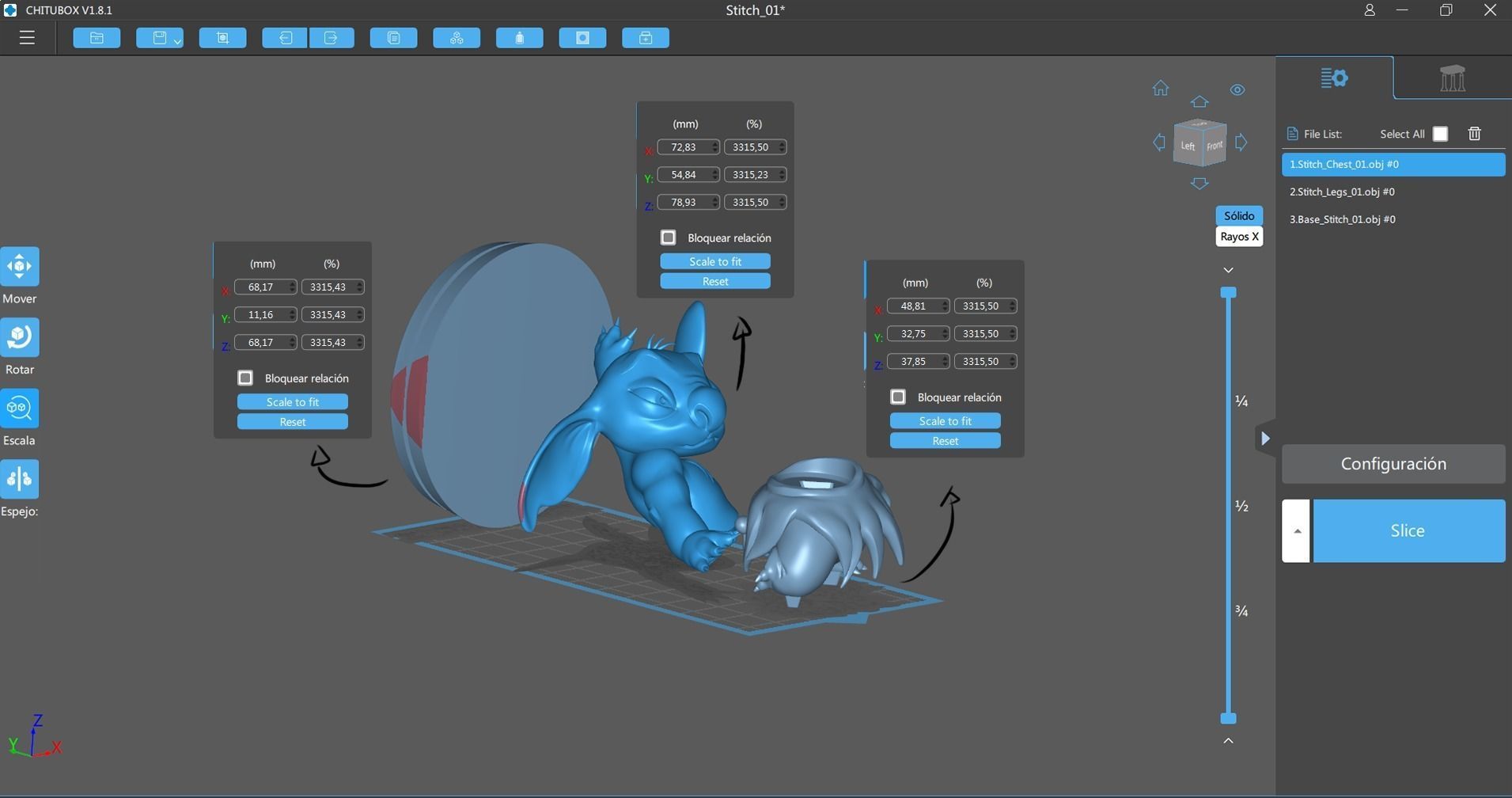
Task: Delete selected files with trash icon
Action: click(1474, 134)
